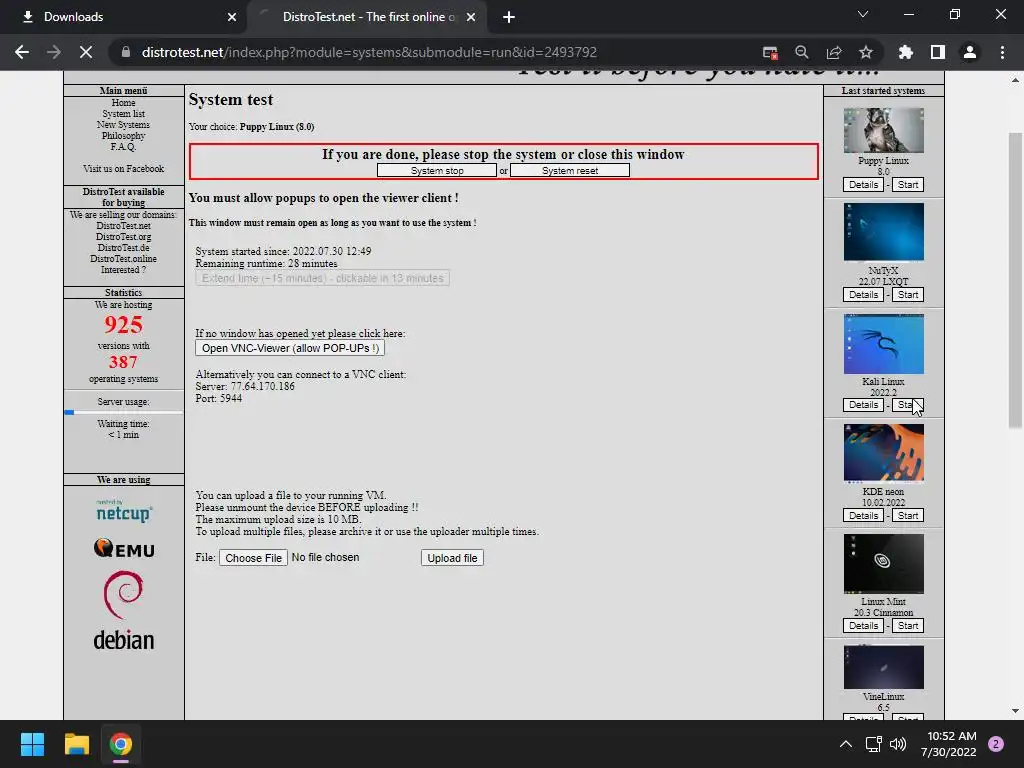Image resolution: width=1024 pixels, height=768 pixels.
Task: Follow the Visit us on Facebook link
Action: (123, 168)
